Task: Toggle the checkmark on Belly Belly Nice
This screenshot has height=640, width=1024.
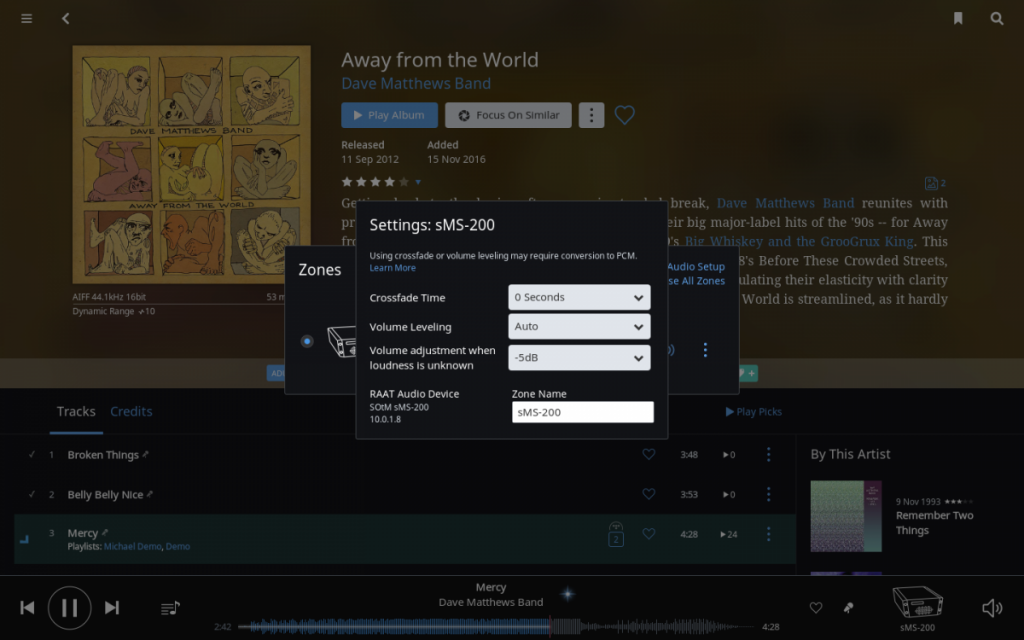Action: tap(31, 494)
